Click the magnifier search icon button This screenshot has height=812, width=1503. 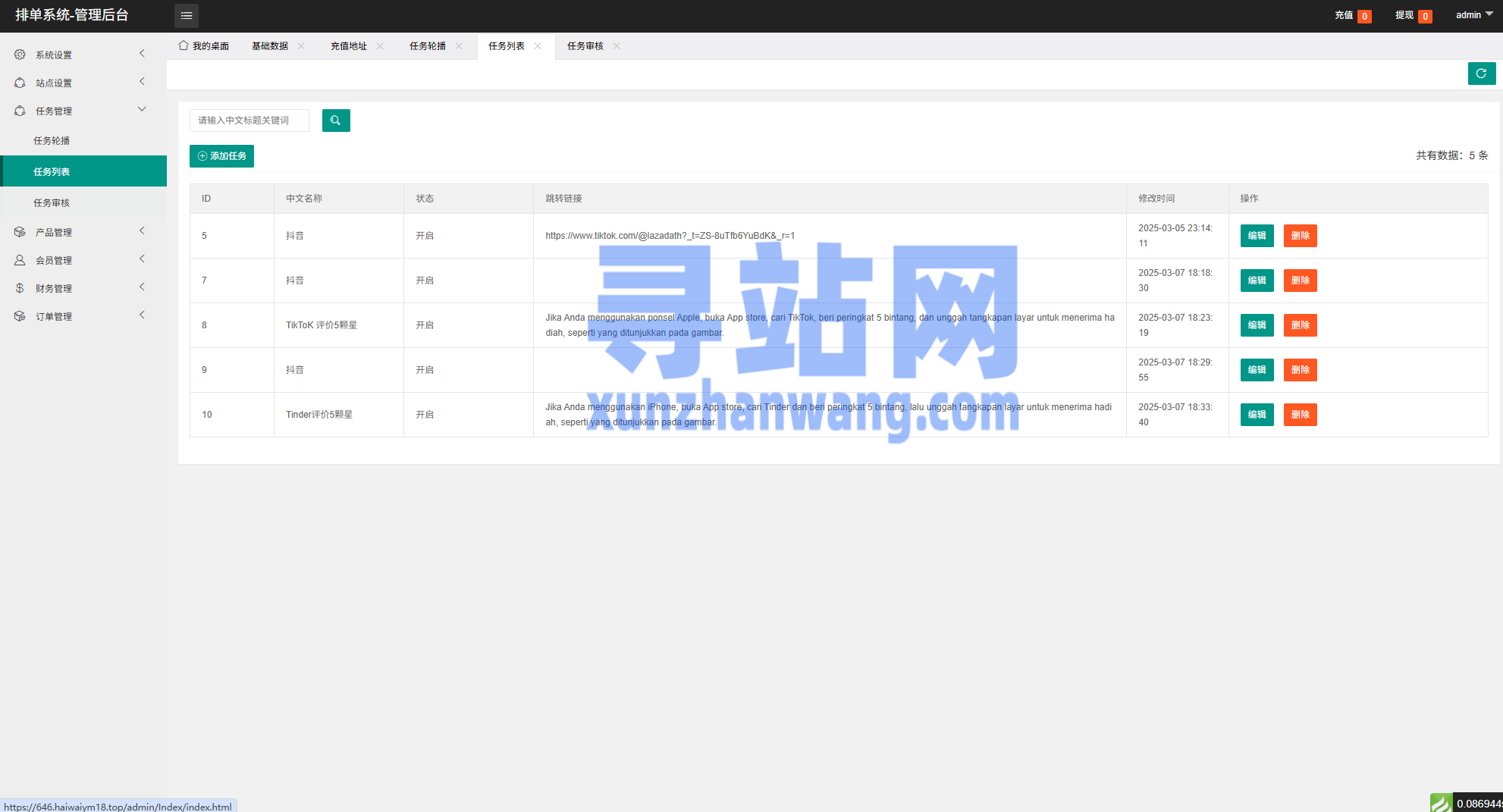coord(336,121)
